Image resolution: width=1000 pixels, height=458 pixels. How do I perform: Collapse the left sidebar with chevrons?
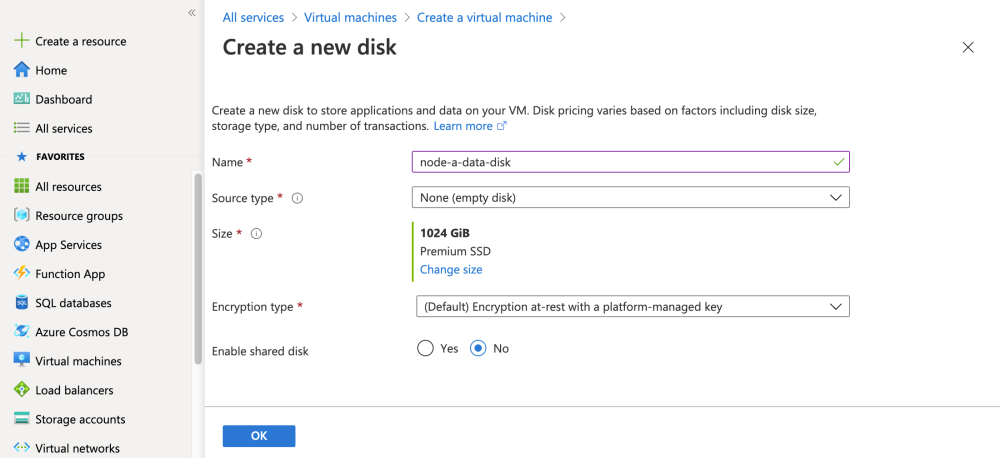click(x=191, y=12)
